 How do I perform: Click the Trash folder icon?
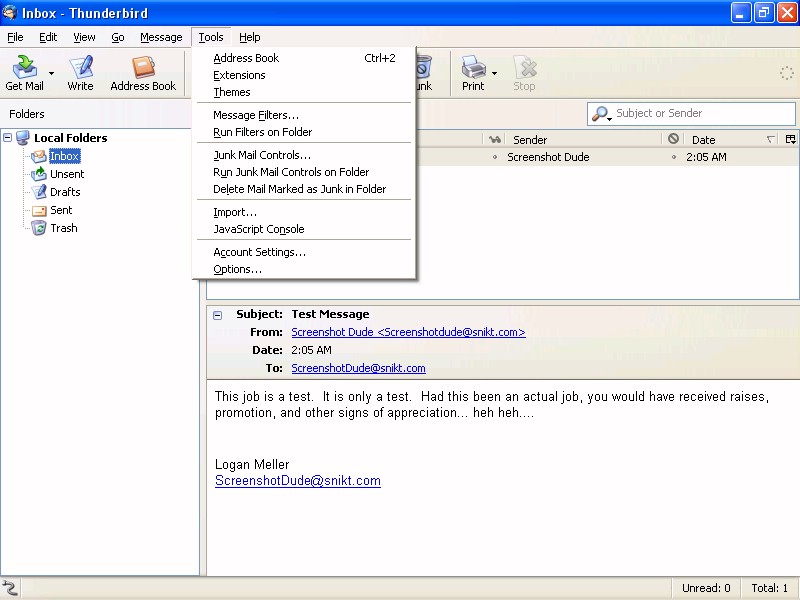point(39,228)
